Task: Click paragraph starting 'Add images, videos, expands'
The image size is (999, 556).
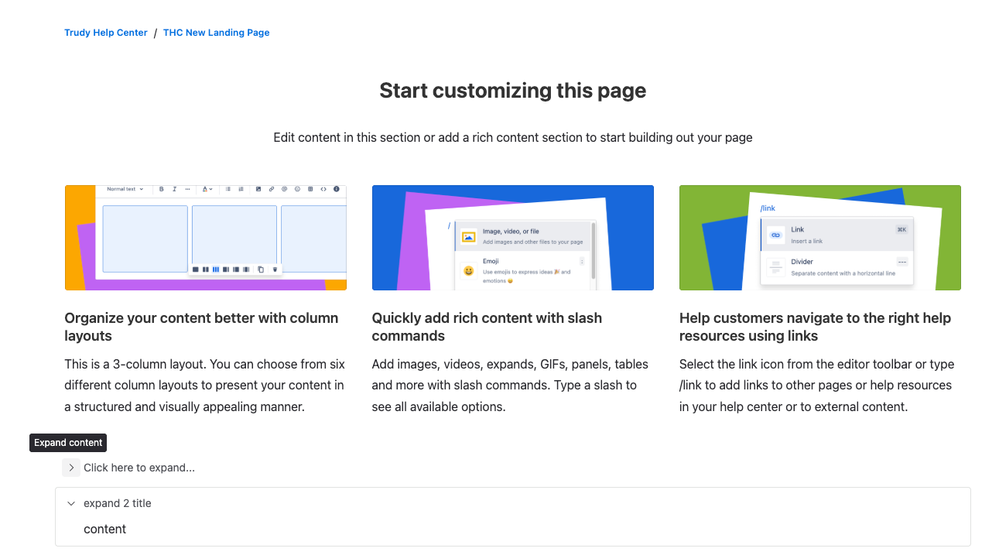Action: (x=510, y=385)
